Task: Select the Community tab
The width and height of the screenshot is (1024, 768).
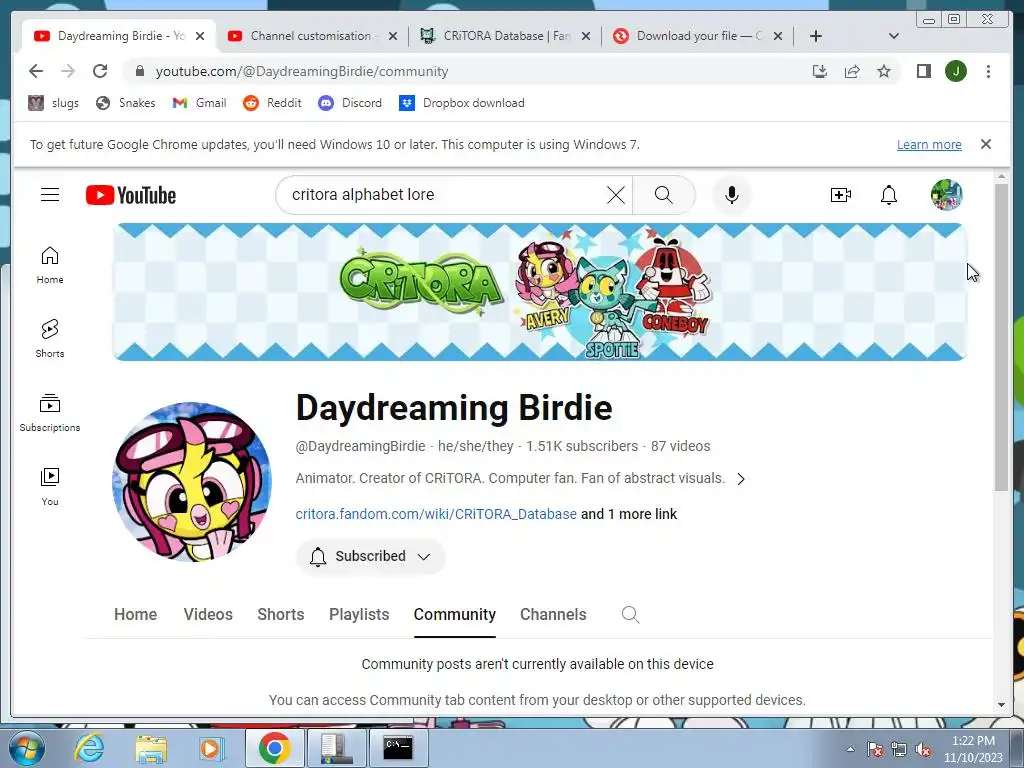Action: (x=455, y=615)
